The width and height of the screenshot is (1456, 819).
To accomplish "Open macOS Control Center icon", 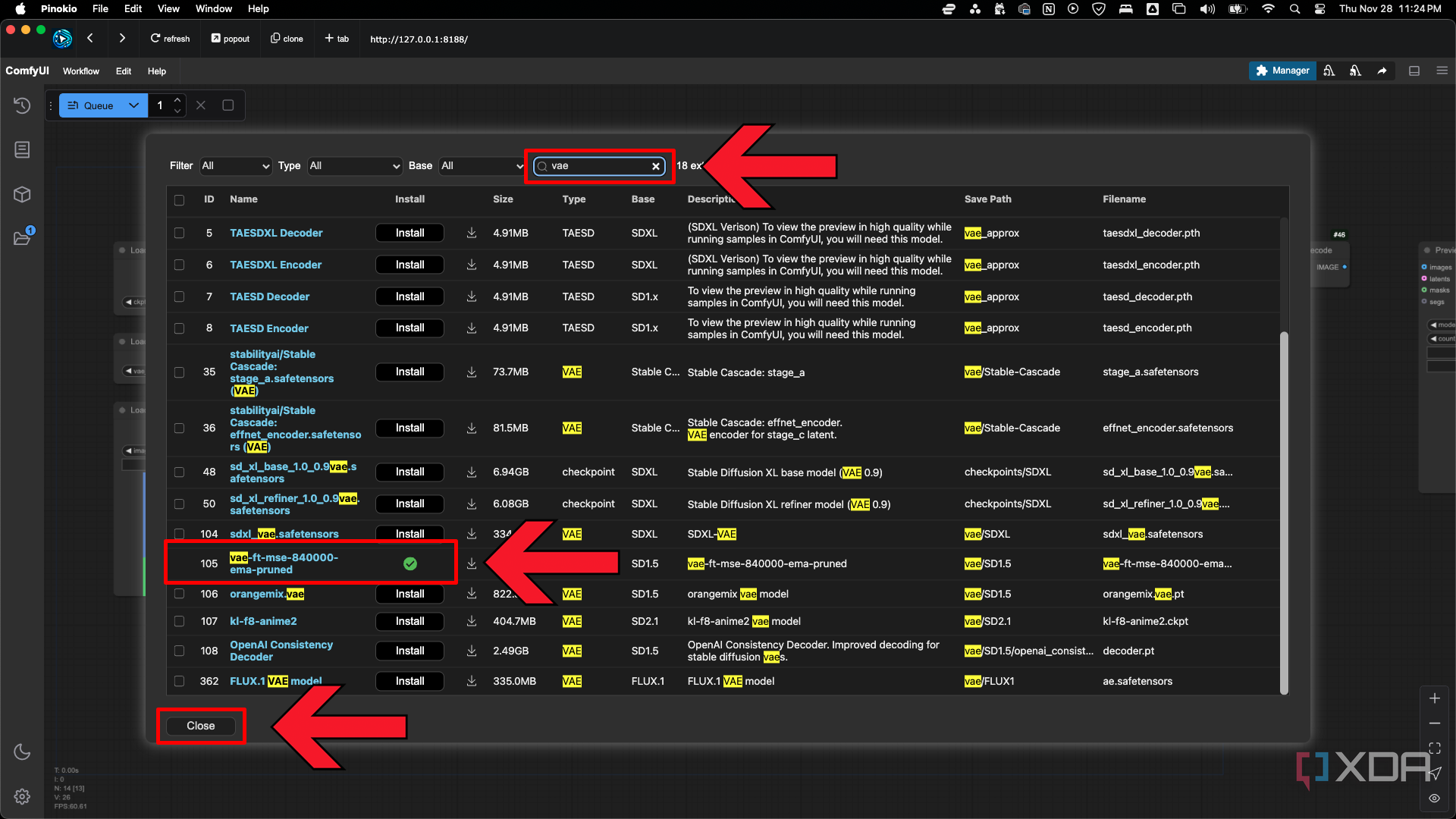I will [1319, 9].
